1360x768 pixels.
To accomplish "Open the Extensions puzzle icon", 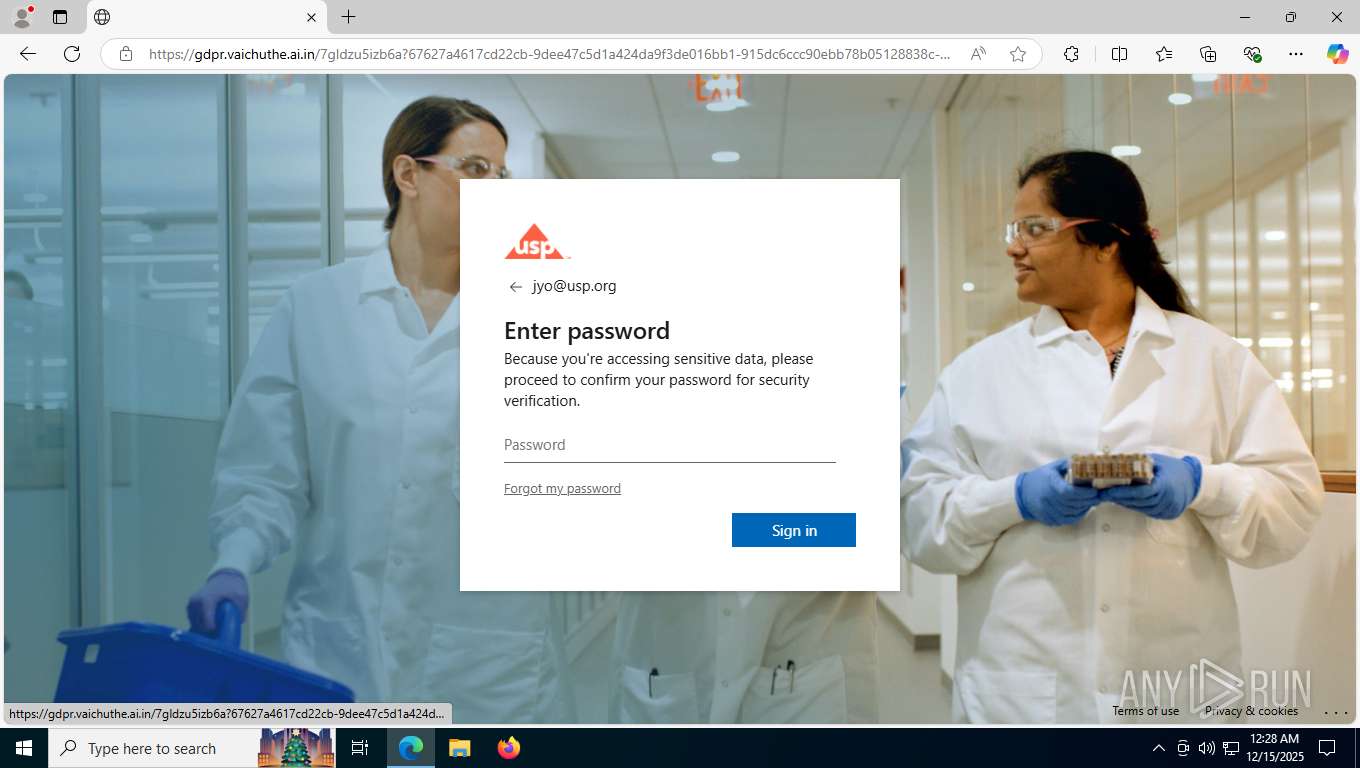I will tap(1071, 54).
